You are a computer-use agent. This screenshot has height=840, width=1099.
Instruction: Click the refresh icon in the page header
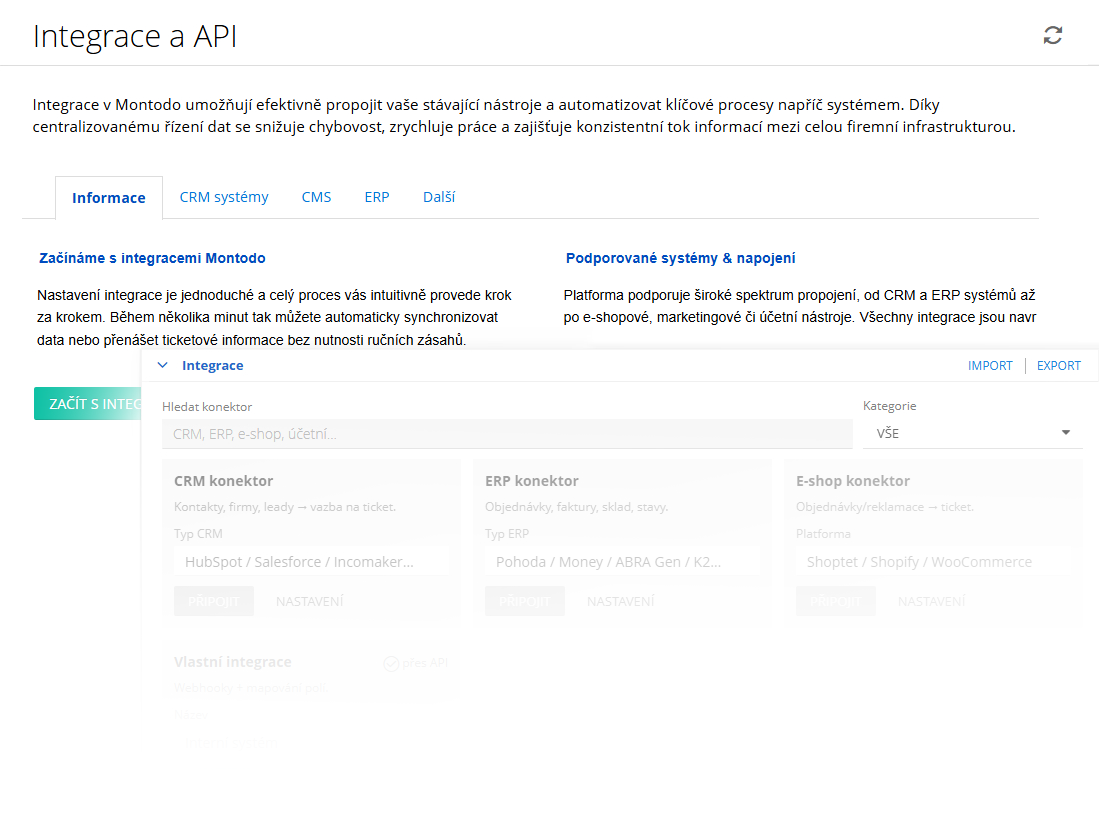pos(1052,36)
